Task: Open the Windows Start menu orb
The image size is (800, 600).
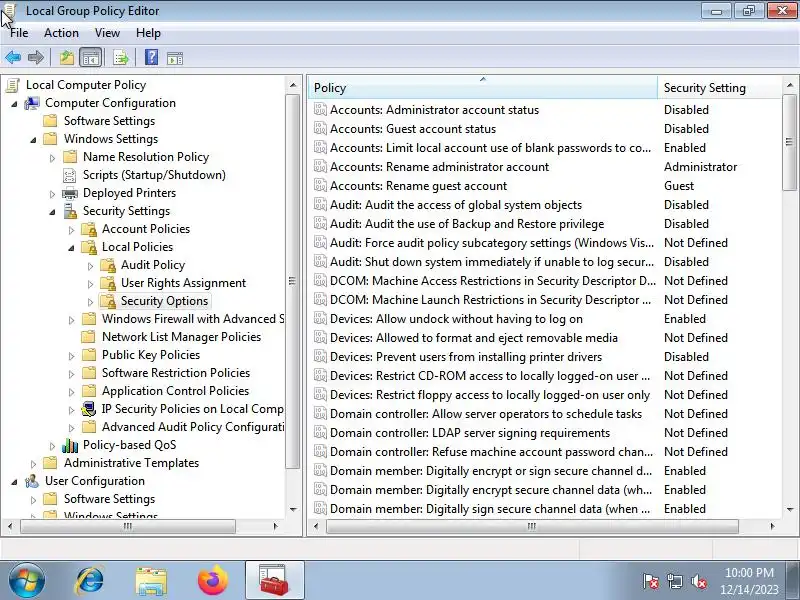Action: point(26,581)
